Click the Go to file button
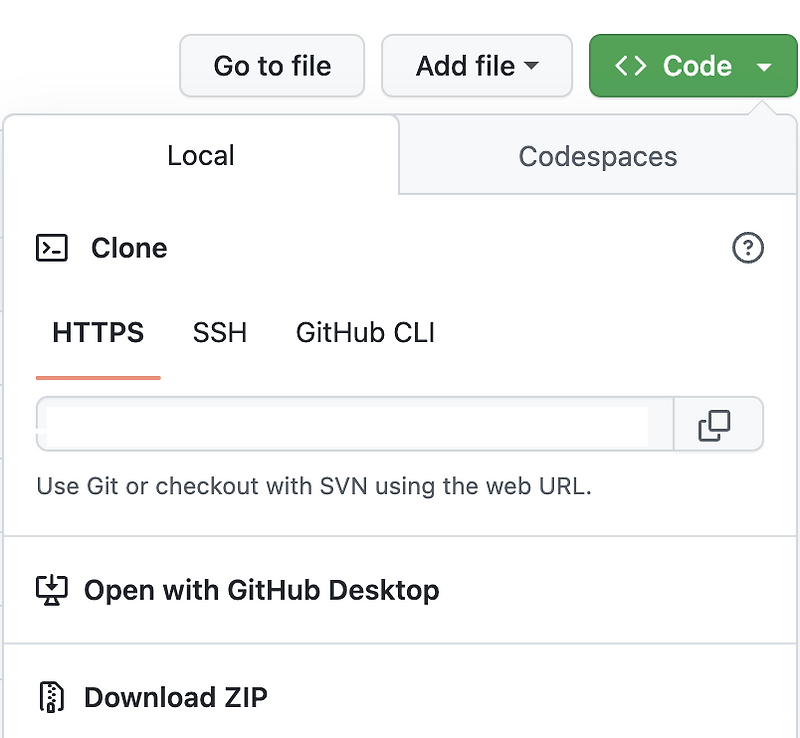800x738 pixels. [271, 65]
